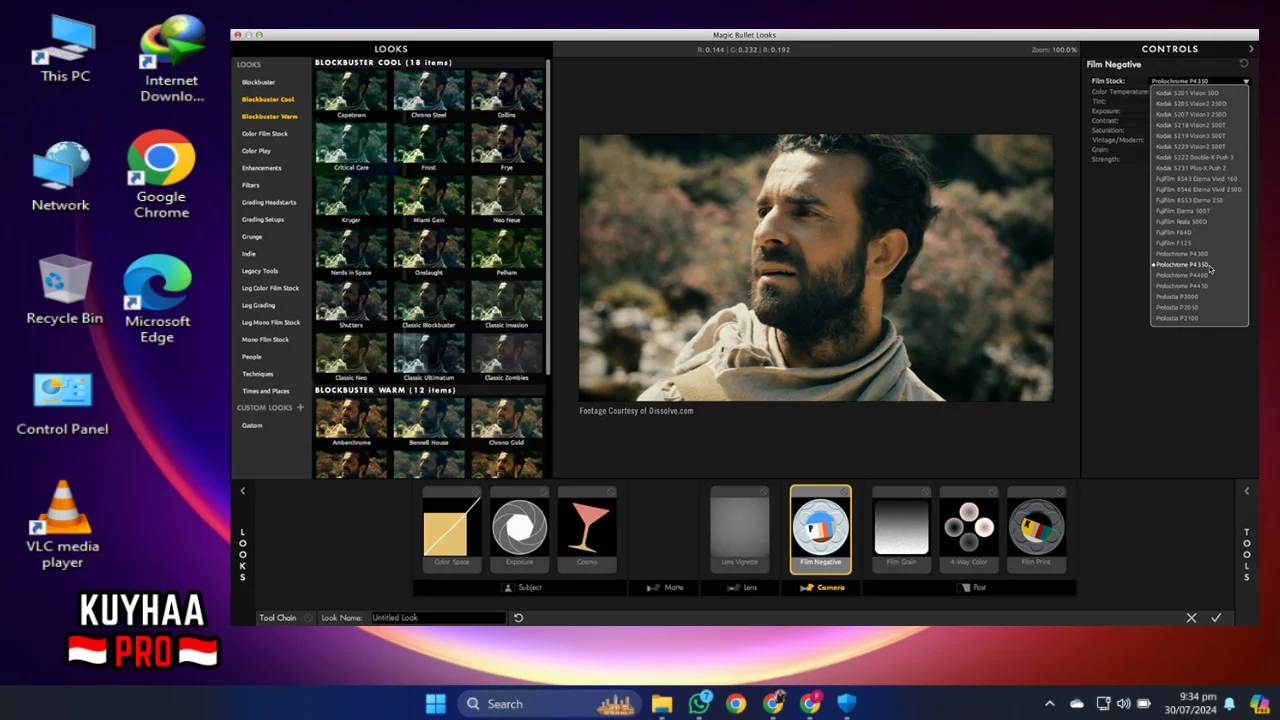Viewport: 1280px width, 720px height.
Task: Cancel with the X icon
Action: [1191, 618]
